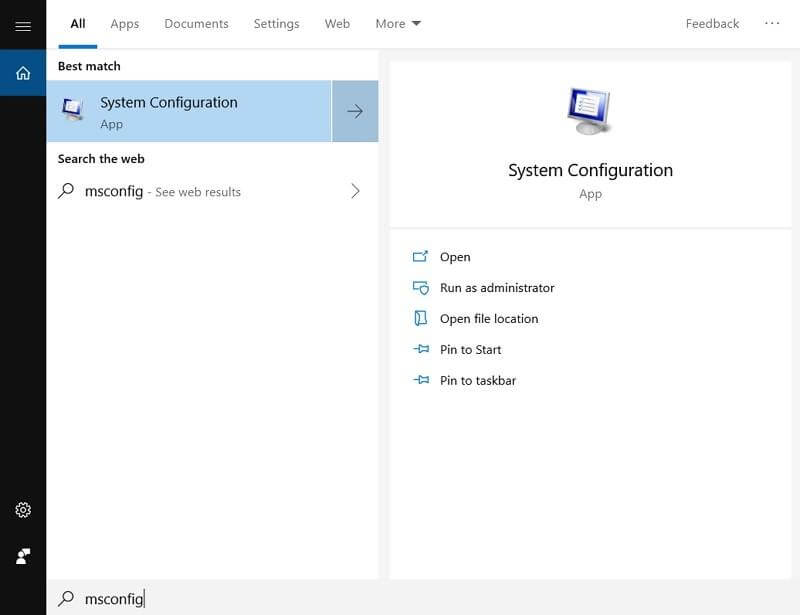800x615 pixels.
Task: Choose Run as administrator
Action: (496, 288)
